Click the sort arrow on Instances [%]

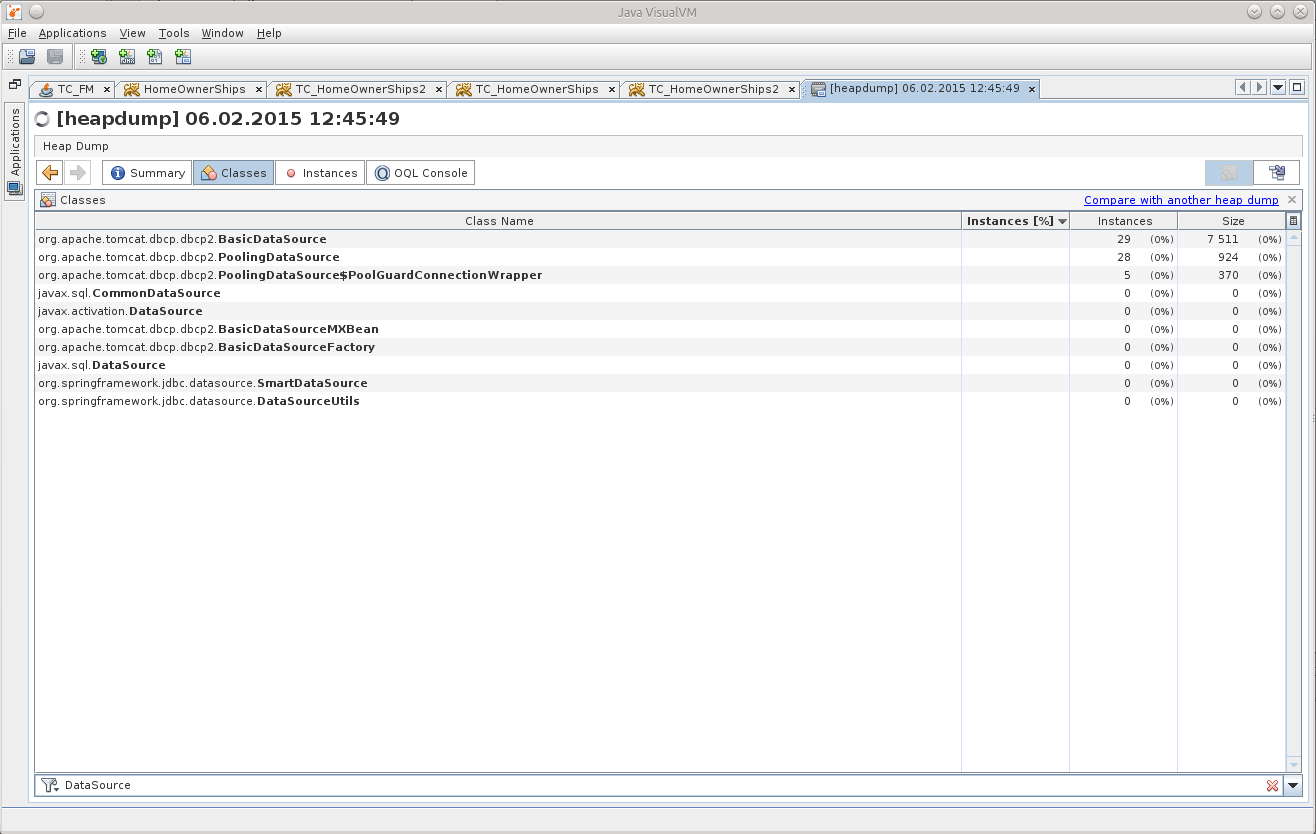point(1062,221)
